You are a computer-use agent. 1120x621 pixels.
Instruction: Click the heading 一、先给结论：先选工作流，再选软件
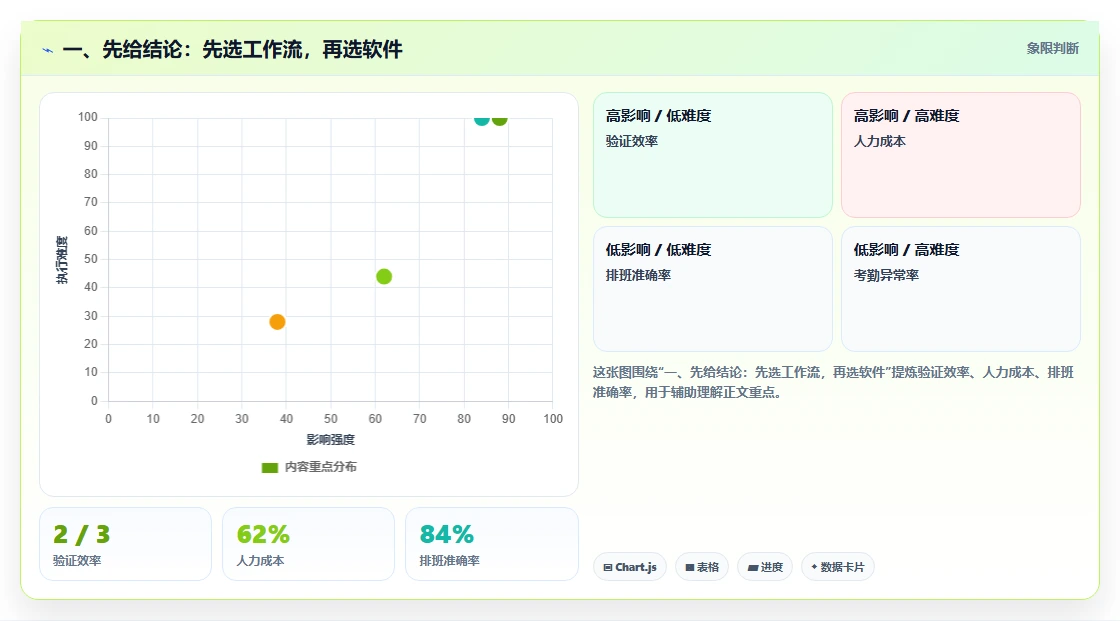tap(232, 49)
